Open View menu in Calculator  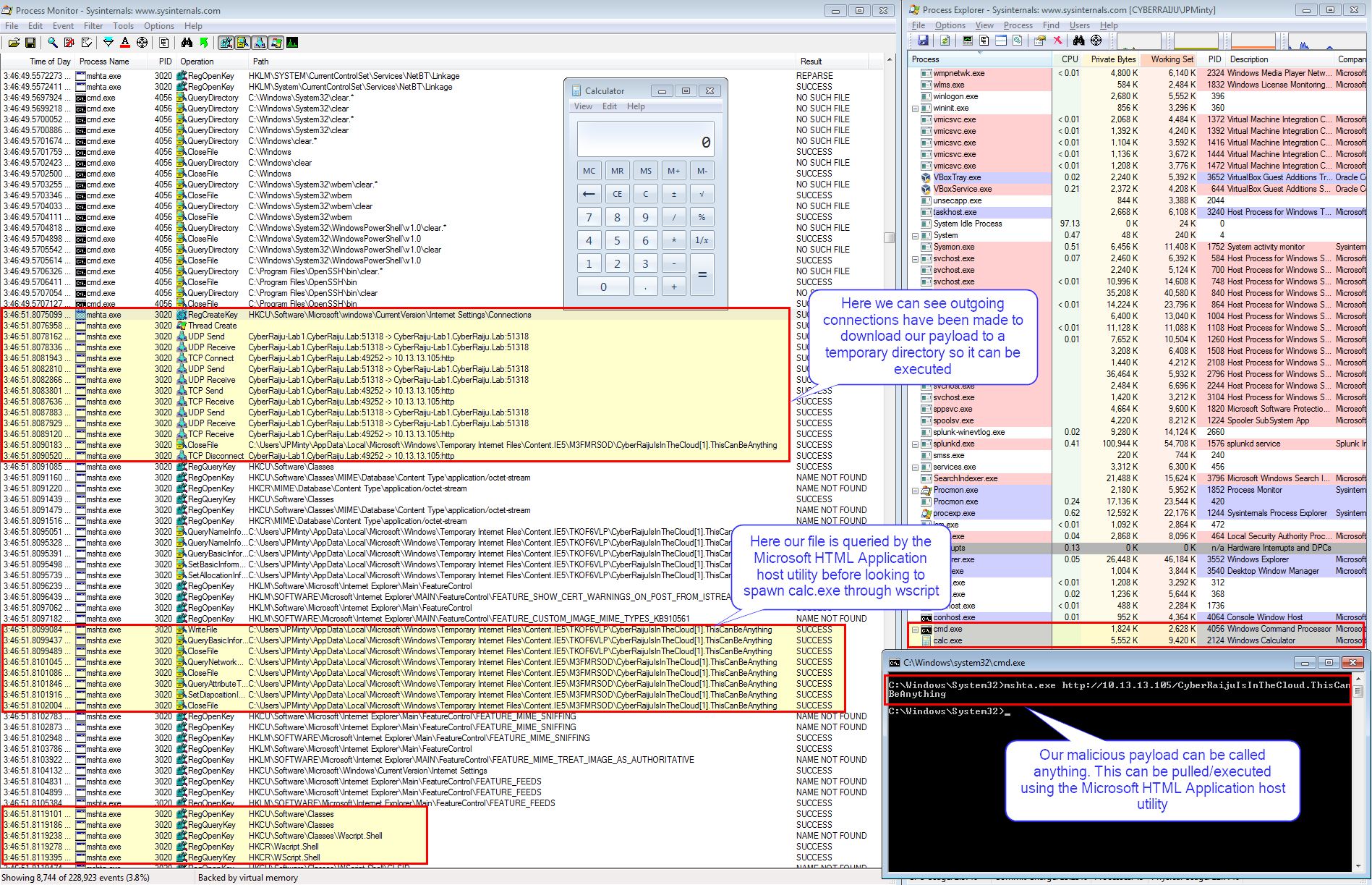pos(583,106)
